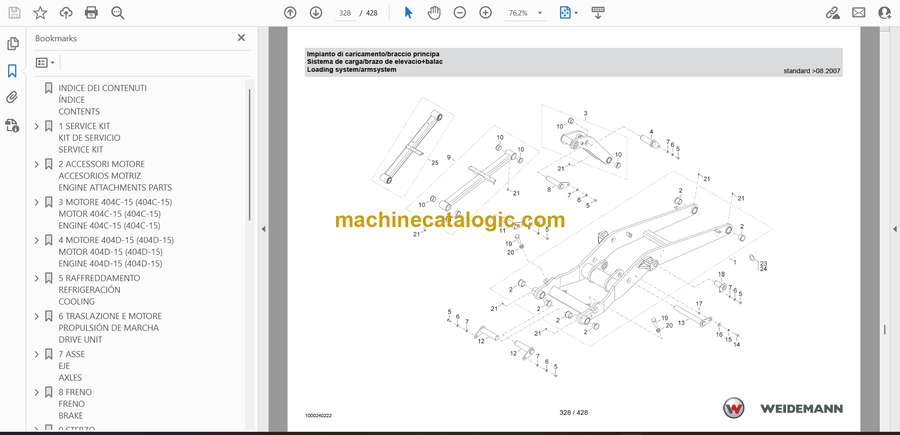Expand the 1 SERVICE KIT bookmark
The height and width of the screenshot is (435, 900).
37,126
